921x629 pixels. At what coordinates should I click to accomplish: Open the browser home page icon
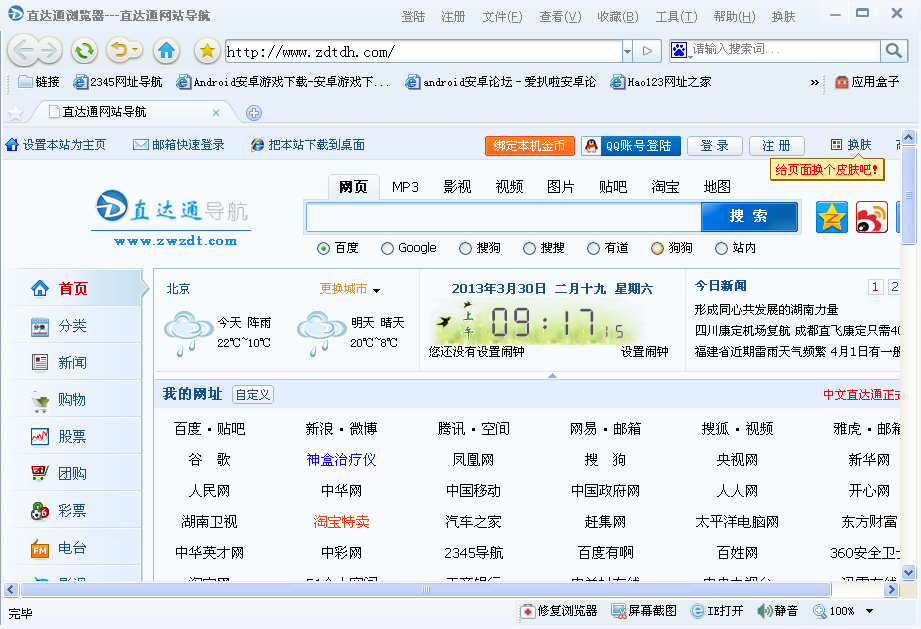(x=167, y=51)
